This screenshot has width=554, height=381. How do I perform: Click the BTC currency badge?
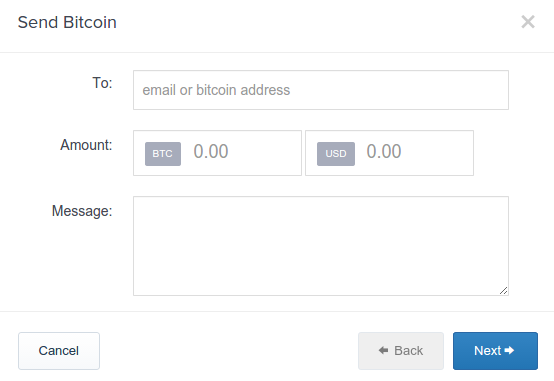point(163,154)
